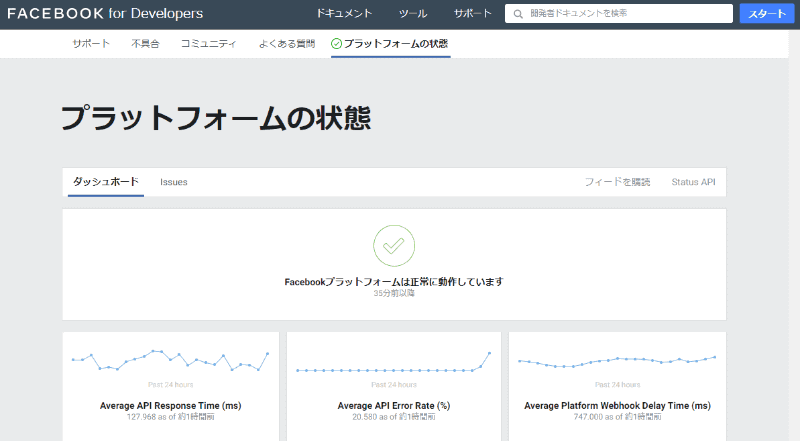Viewport: 800px width, 441px height.
Task: Click green check icon beside プラットフォームの状態 tab
Action: (336, 44)
